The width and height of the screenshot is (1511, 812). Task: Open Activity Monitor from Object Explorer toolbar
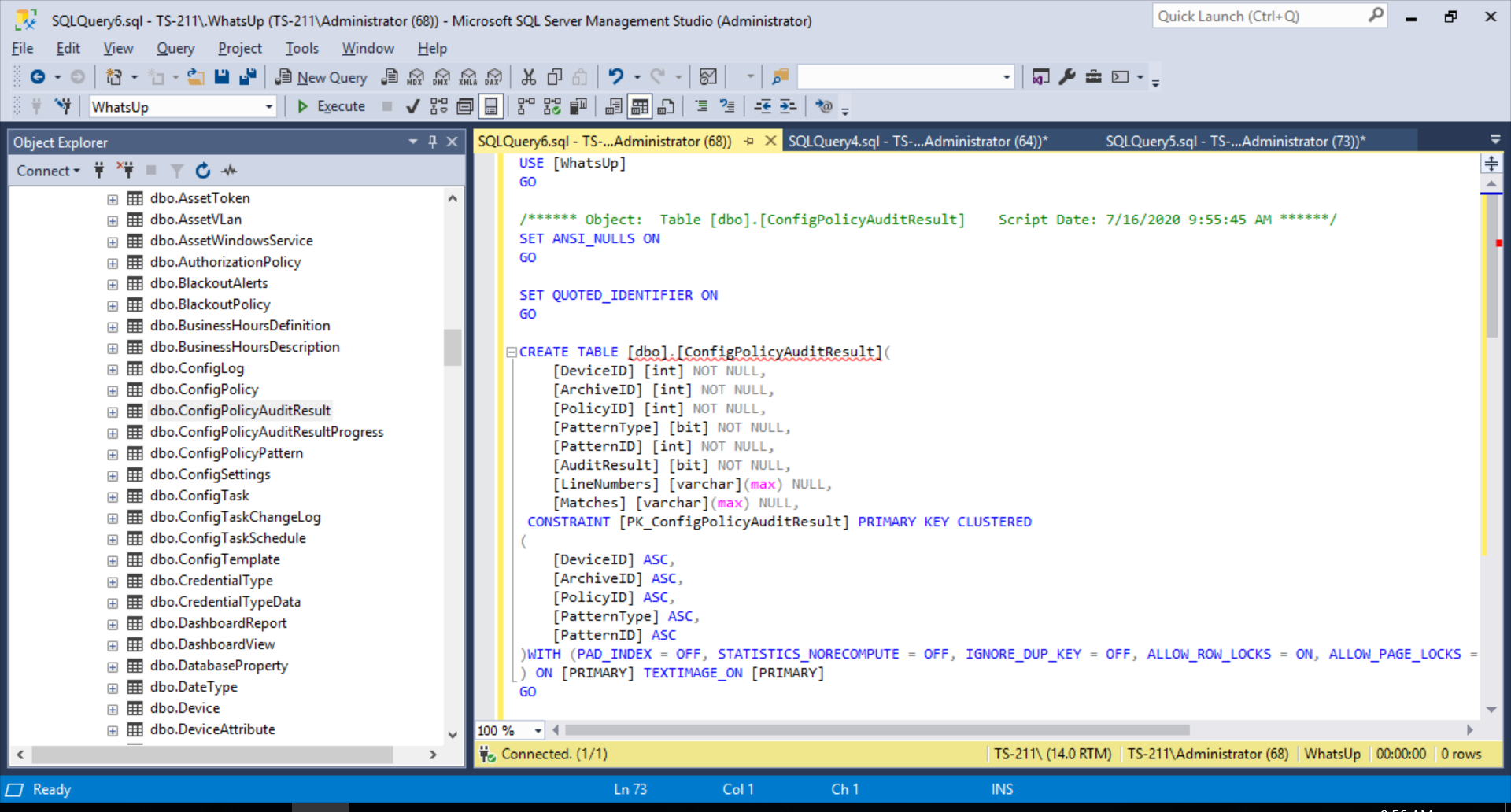230,170
